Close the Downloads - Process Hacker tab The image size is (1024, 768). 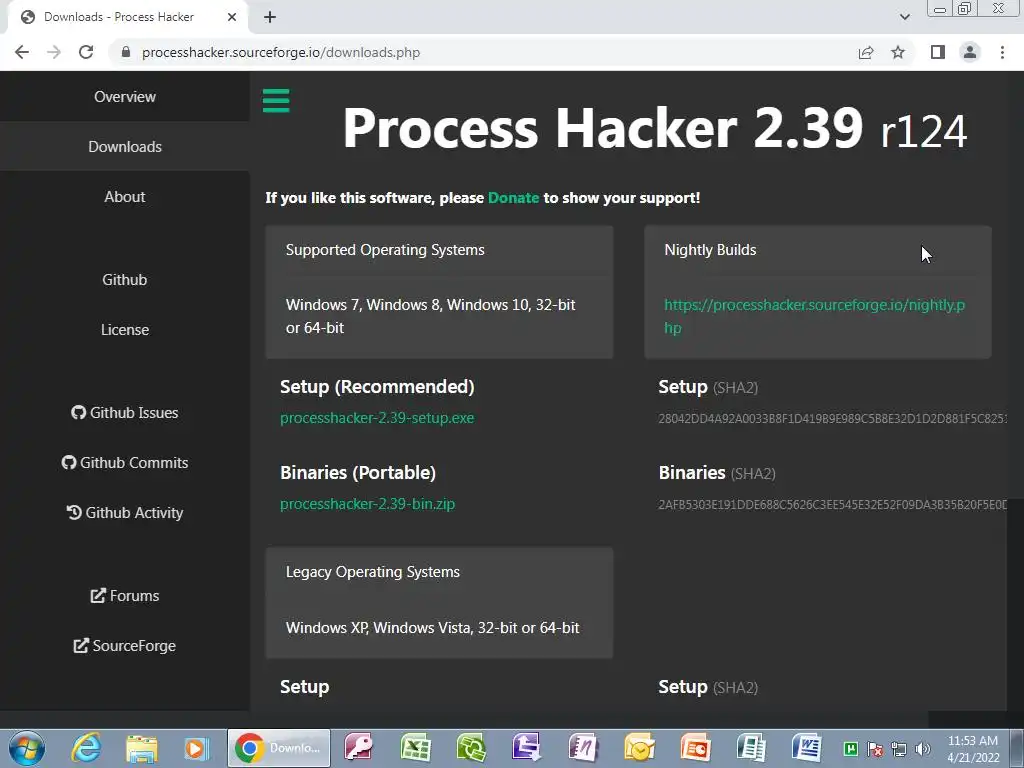pyautogui.click(x=232, y=17)
